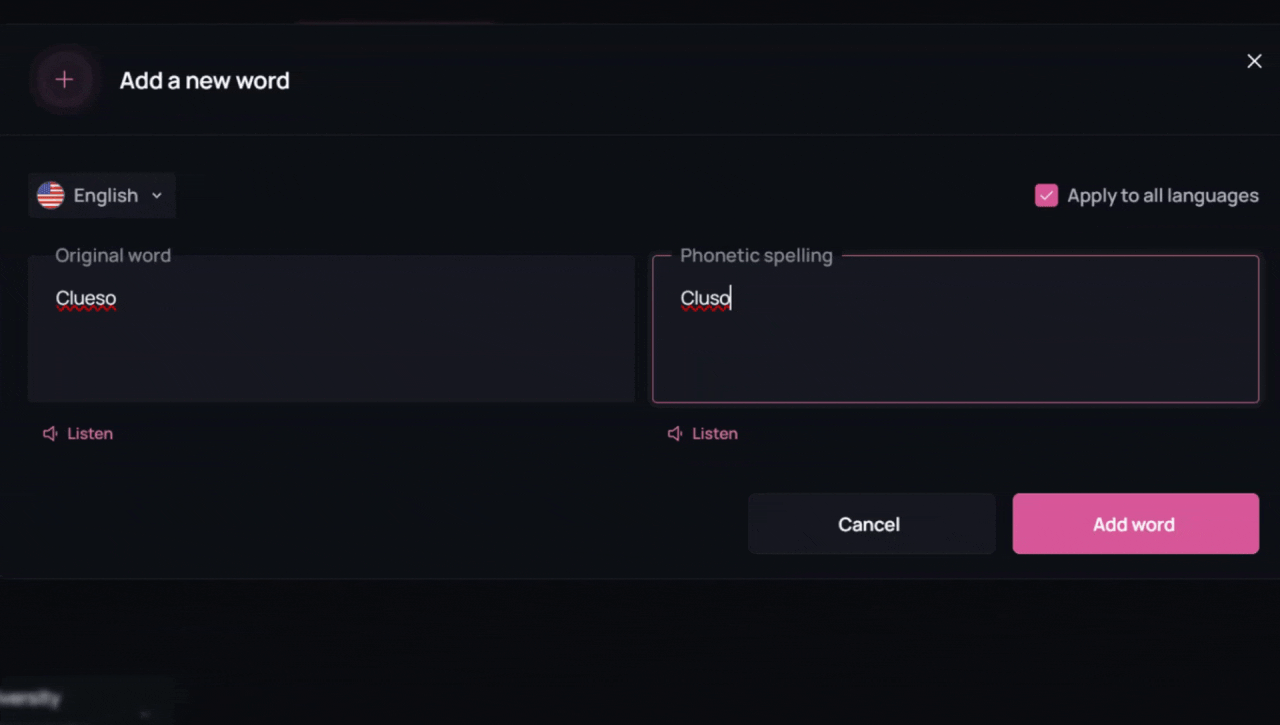Click Listen under the Original word field
The height and width of the screenshot is (725, 1280).
click(x=90, y=433)
